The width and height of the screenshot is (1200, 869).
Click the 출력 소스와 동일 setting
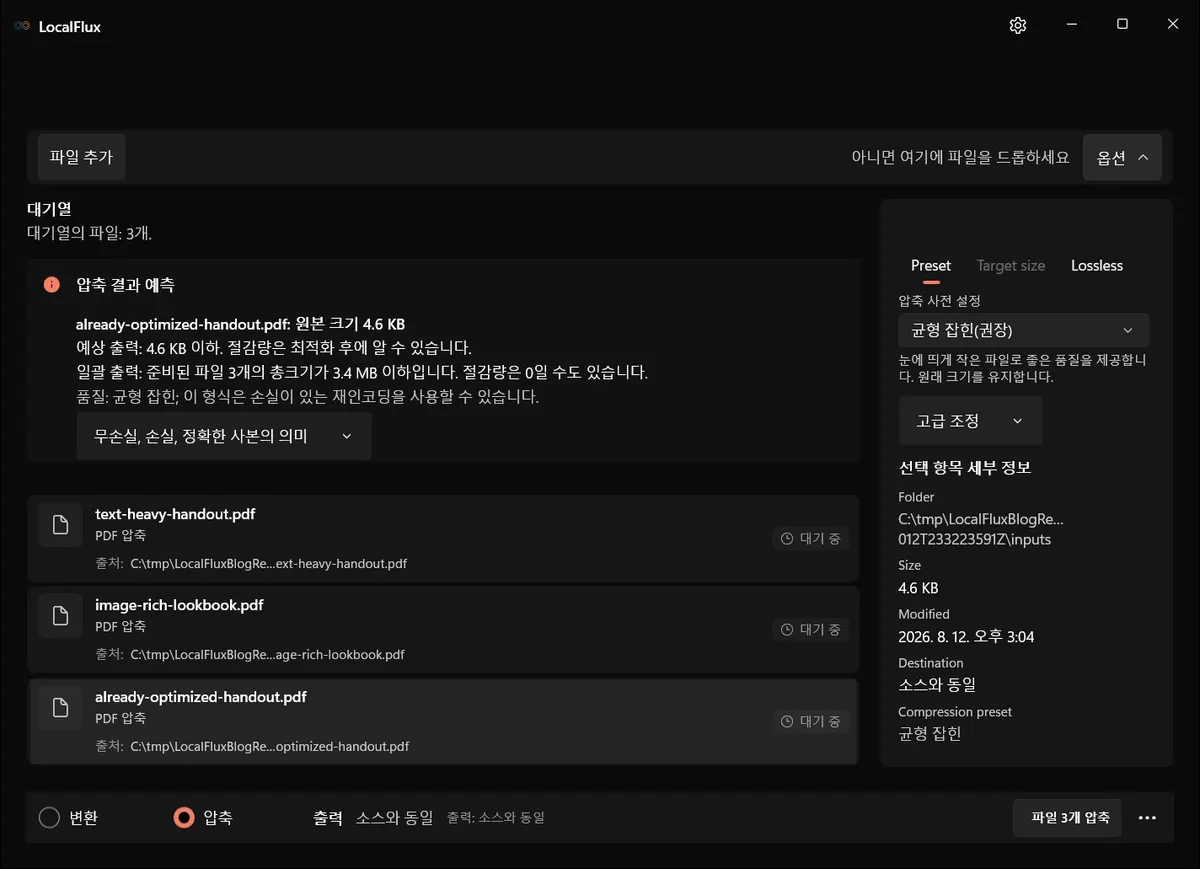tap(373, 818)
